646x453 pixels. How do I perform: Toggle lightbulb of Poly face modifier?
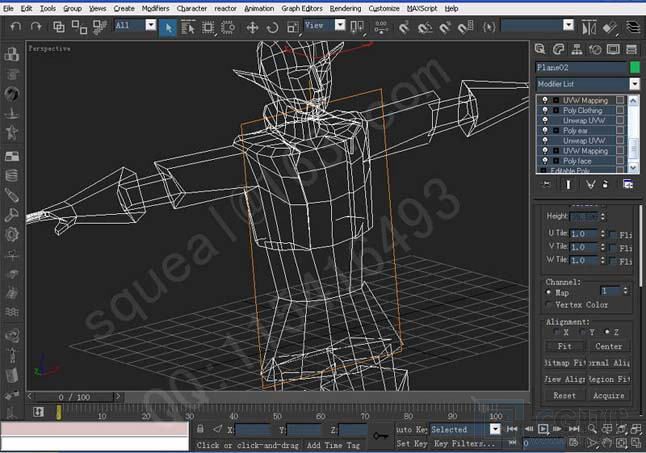545,161
